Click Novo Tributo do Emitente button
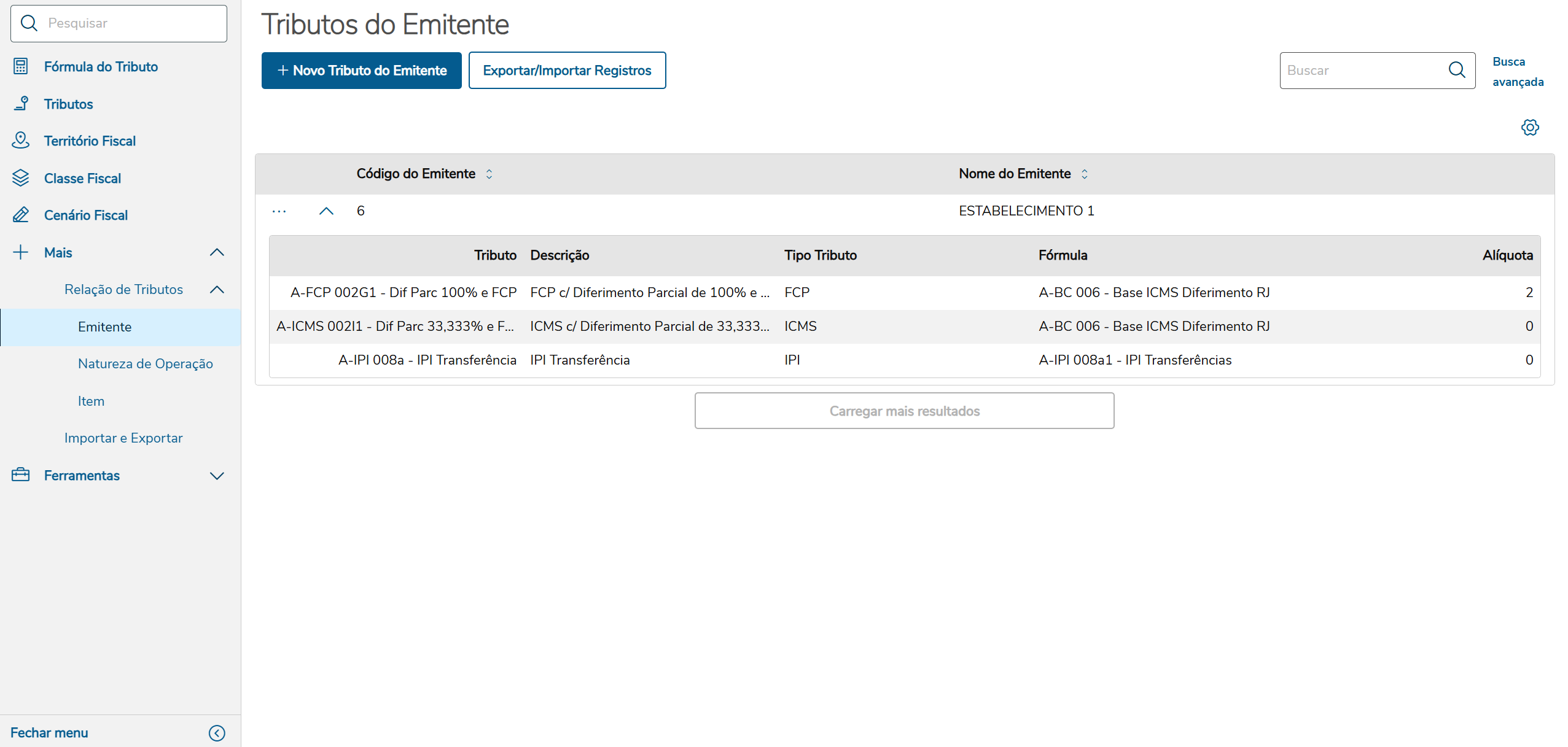 tap(361, 71)
